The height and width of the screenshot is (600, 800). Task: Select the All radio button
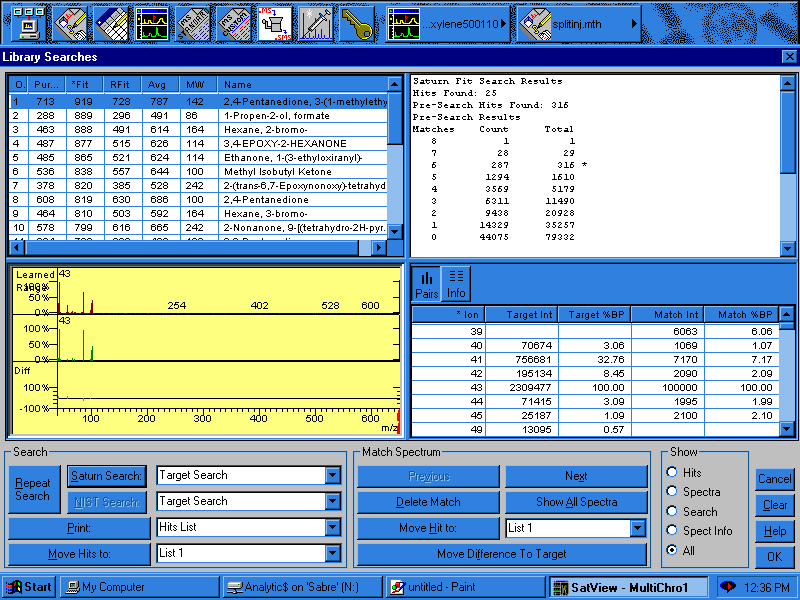tap(672, 550)
